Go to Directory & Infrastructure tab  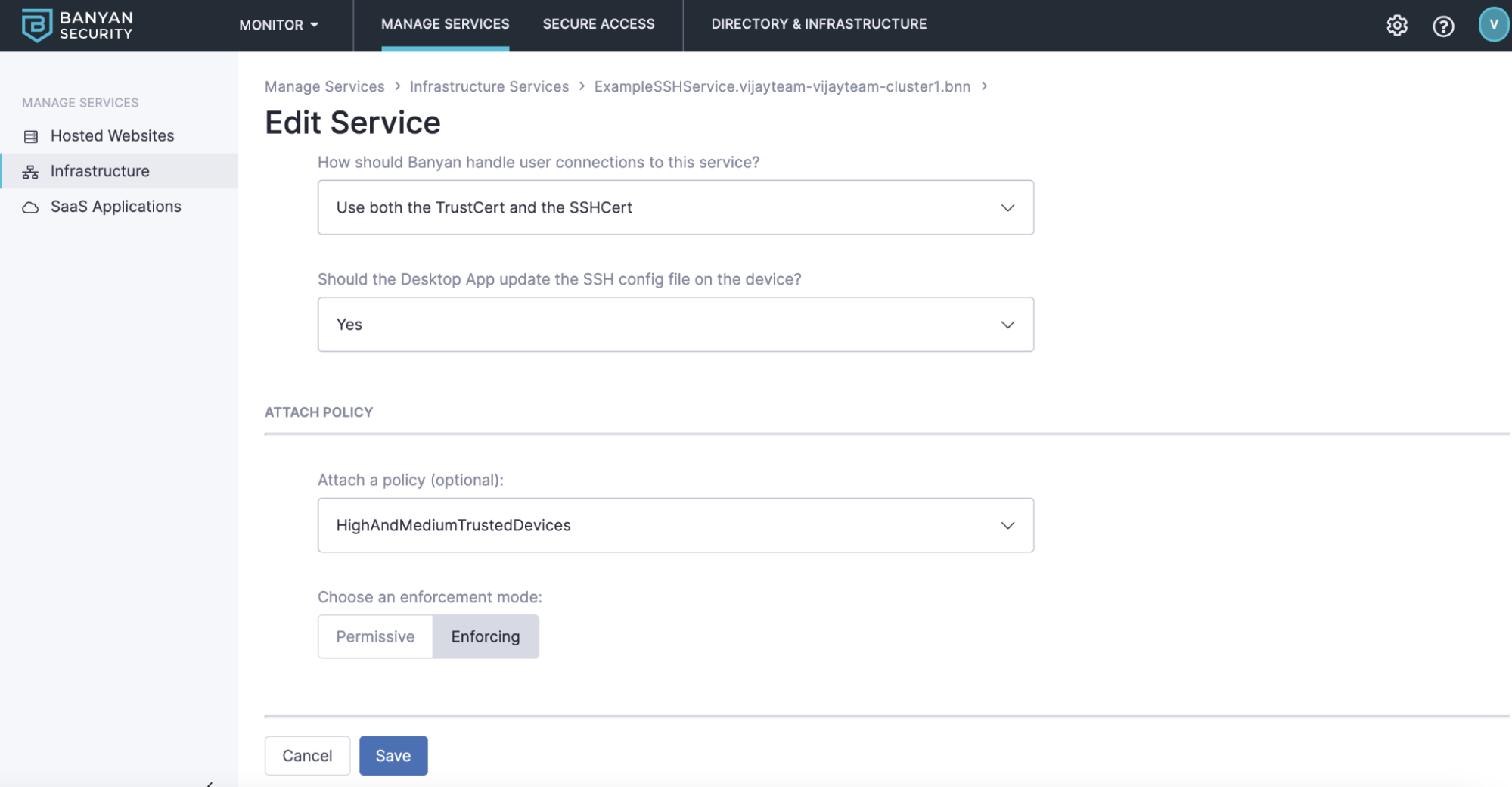[818, 24]
